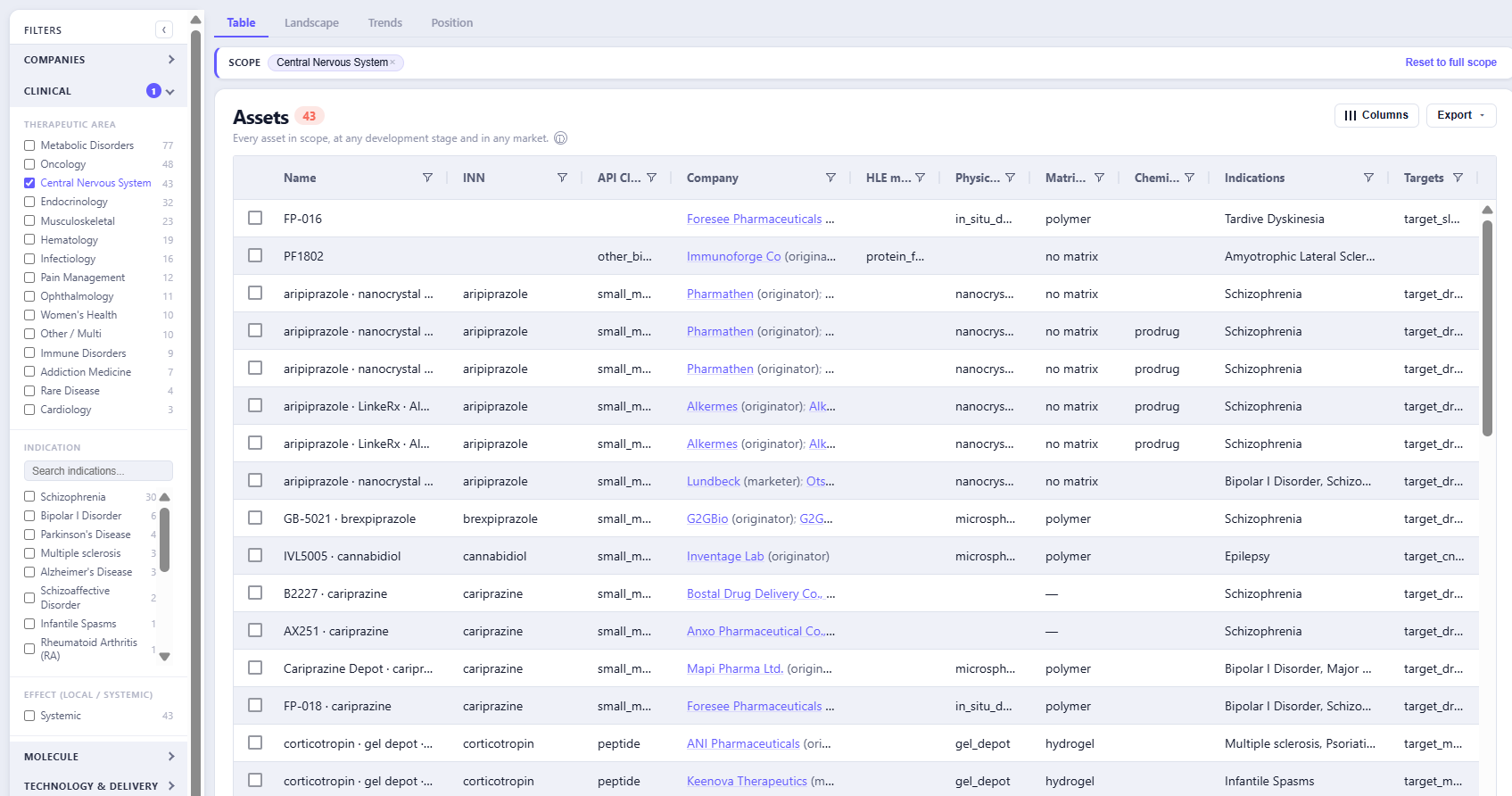The image size is (1512, 796).
Task: Click the sidebar vertical scrollbar
Action: (x=195, y=410)
